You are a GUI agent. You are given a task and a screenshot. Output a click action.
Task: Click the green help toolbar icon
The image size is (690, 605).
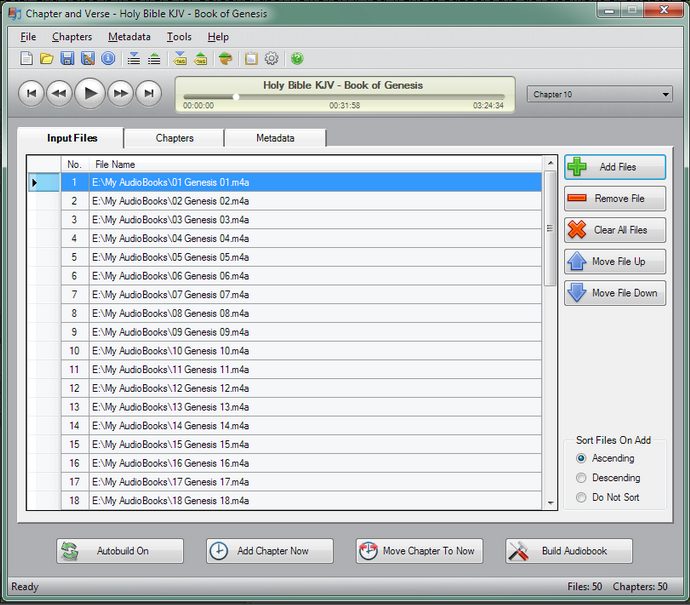coord(297,59)
